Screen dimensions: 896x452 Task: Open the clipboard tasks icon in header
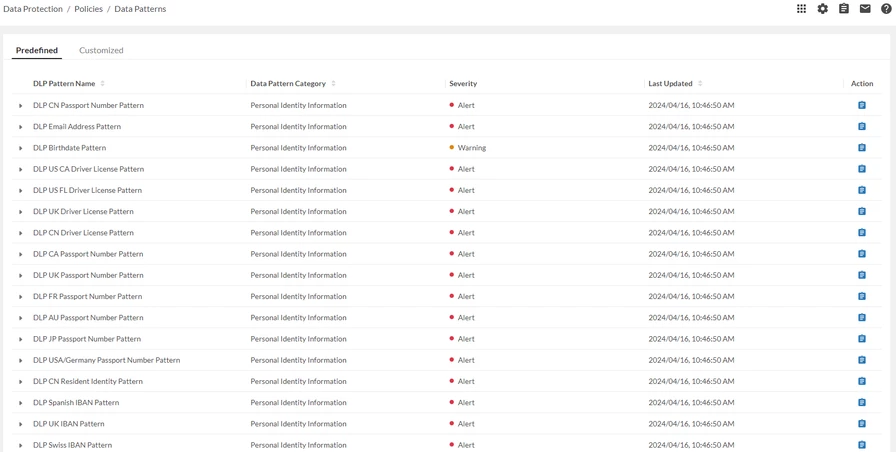pyautogui.click(x=843, y=9)
